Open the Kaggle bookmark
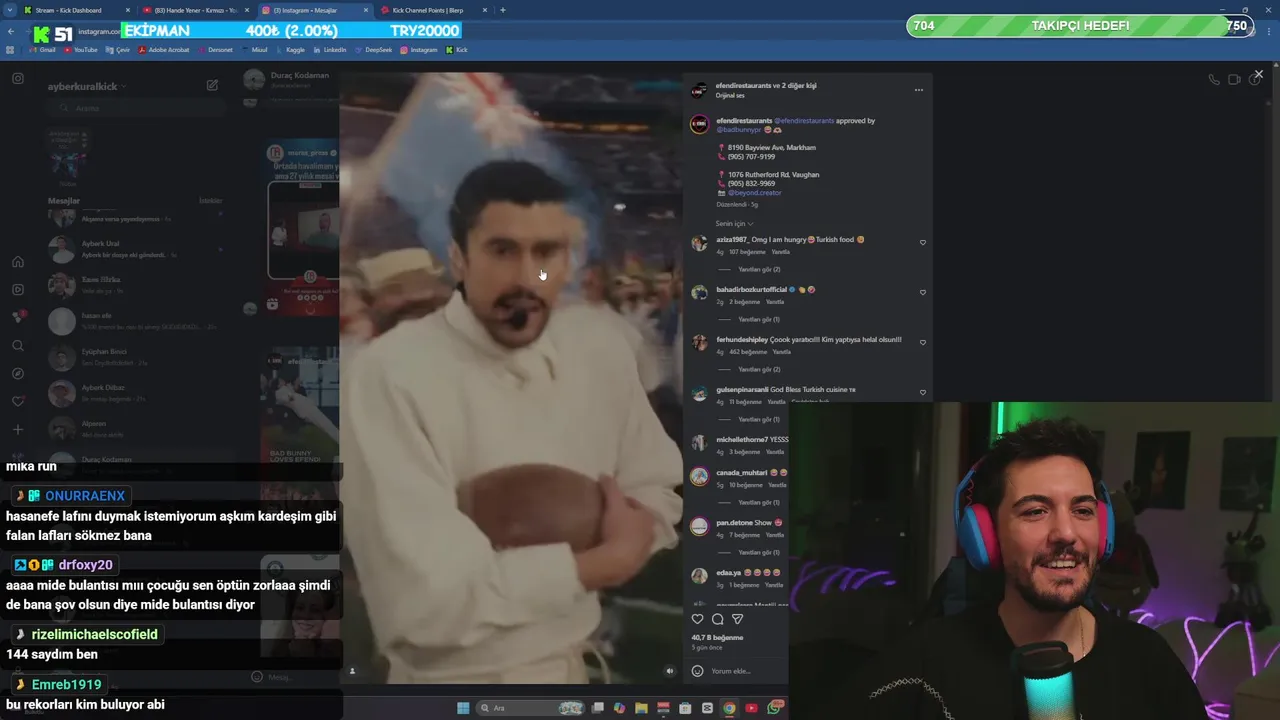 tap(290, 49)
